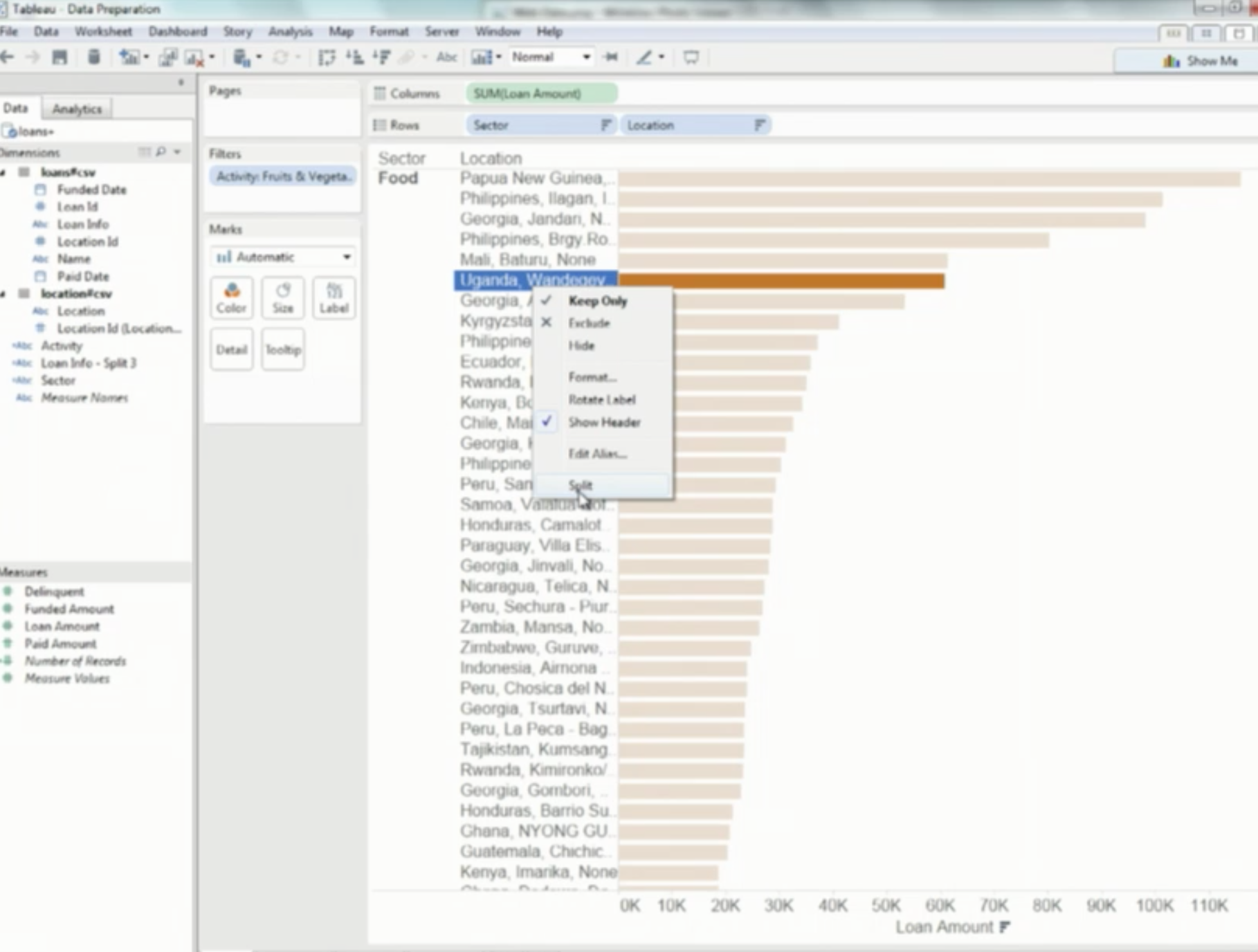Image resolution: width=1258 pixels, height=952 pixels.
Task: Click Split in the context menu
Action: point(580,485)
